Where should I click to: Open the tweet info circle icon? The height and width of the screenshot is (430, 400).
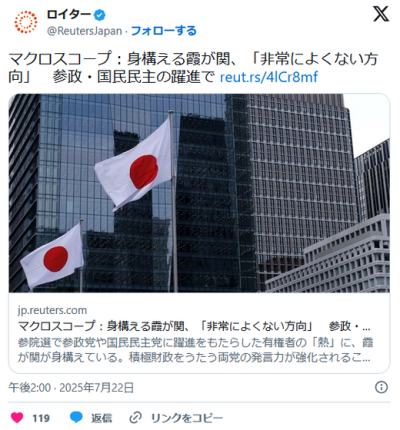[x=381, y=387]
